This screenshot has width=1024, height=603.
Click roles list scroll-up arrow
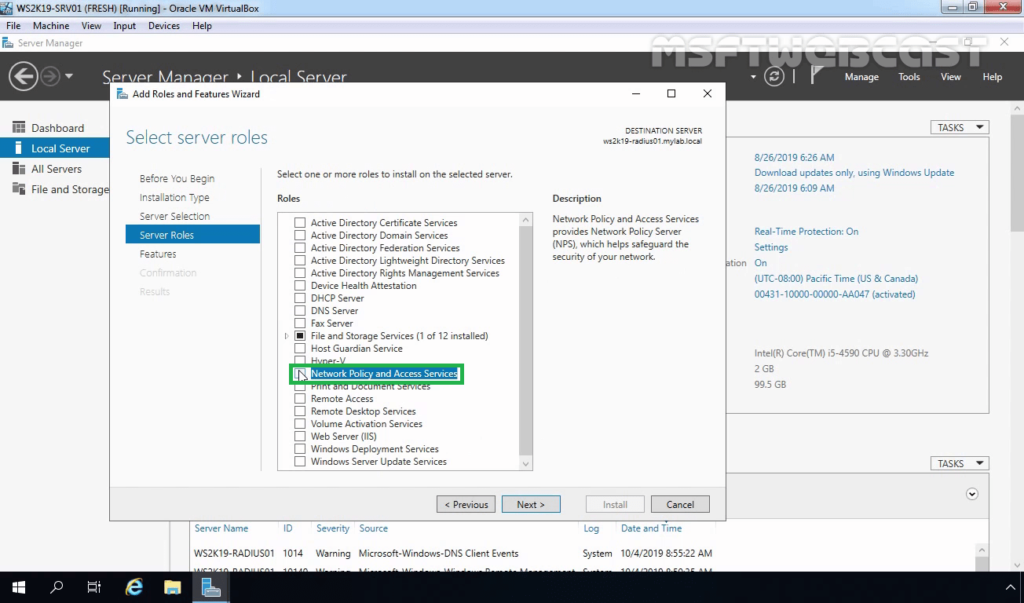tap(526, 220)
